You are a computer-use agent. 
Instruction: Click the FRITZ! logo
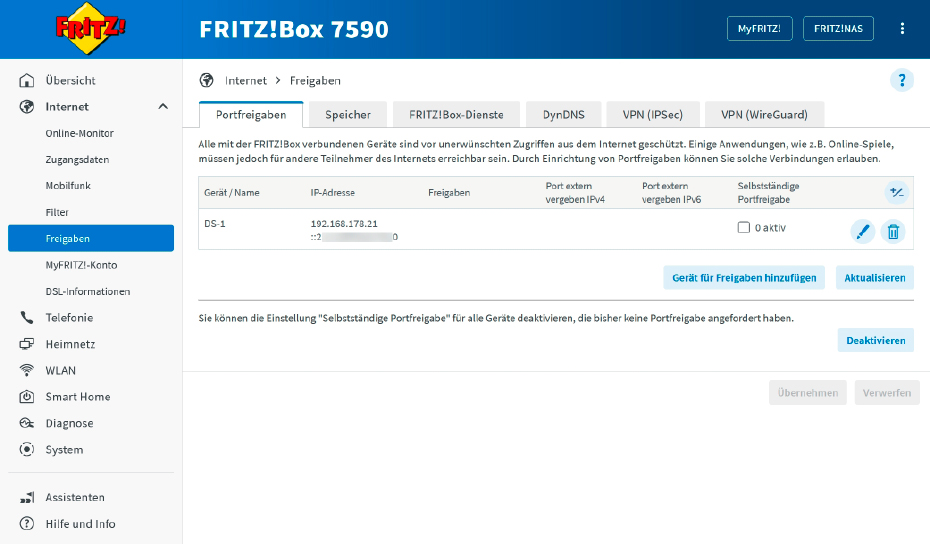91,29
